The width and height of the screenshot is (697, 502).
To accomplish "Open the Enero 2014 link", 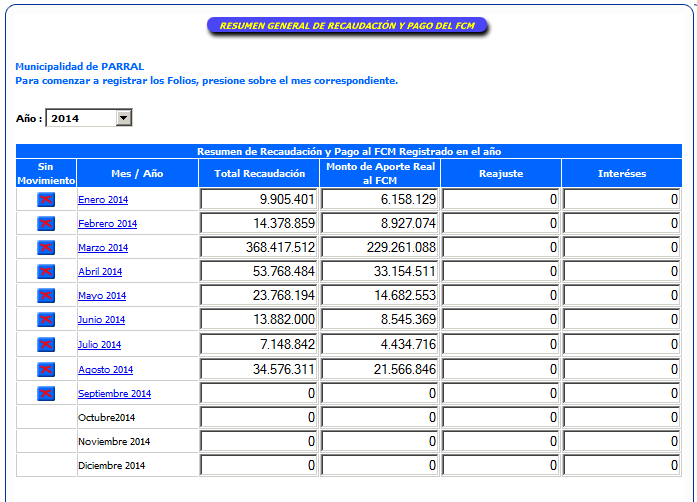I will pyautogui.click(x=103, y=200).
